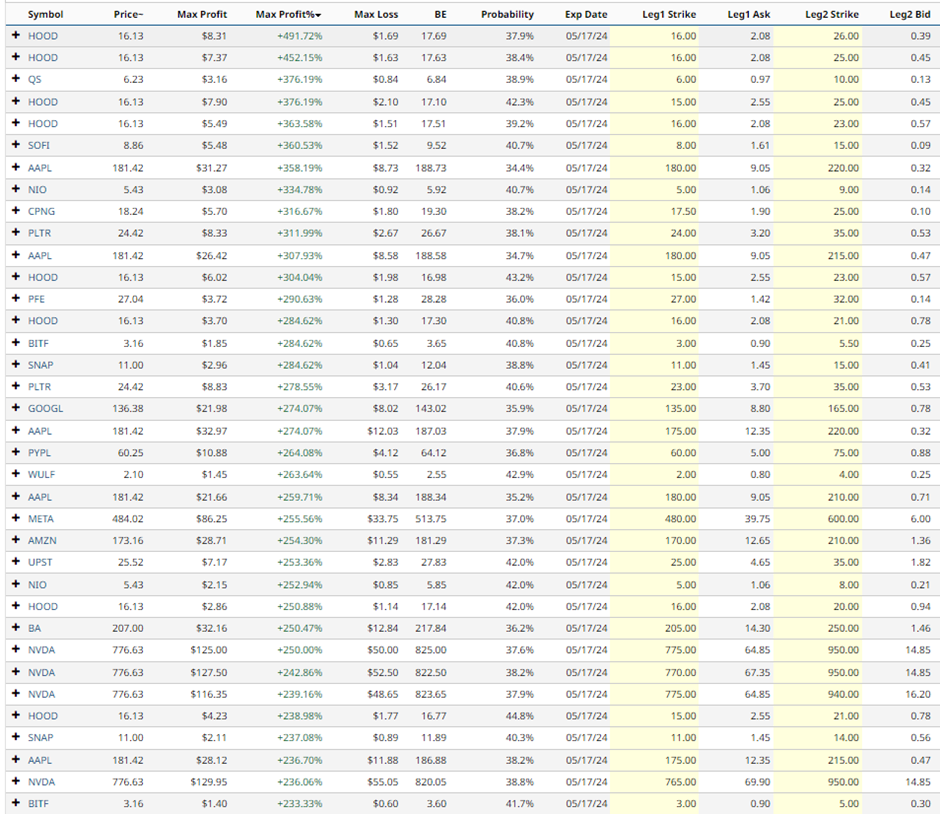Click the plus icon next to PYPL

point(15,453)
